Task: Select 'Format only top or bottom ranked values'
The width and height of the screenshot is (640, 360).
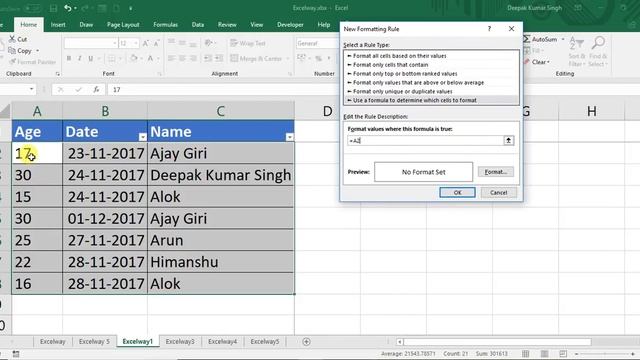Action: (x=405, y=74)
